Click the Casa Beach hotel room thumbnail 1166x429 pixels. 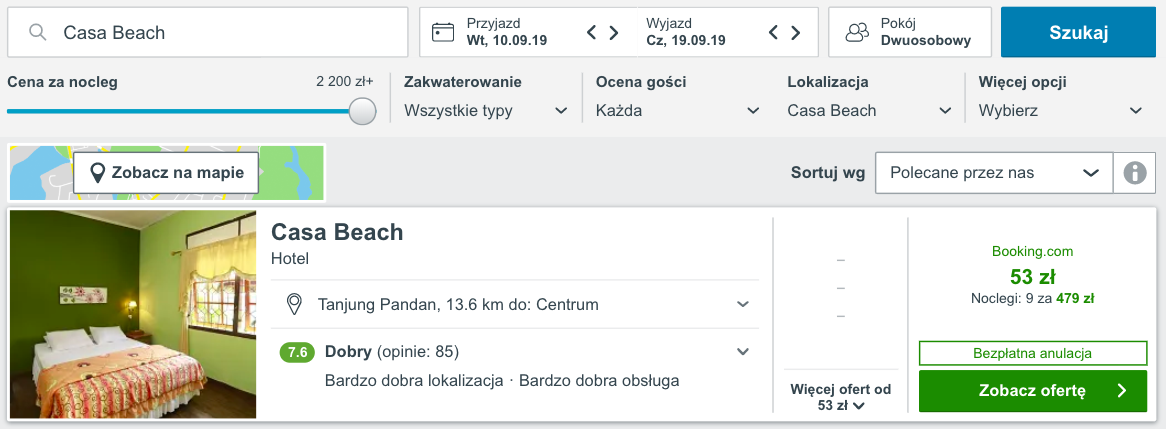133,314
